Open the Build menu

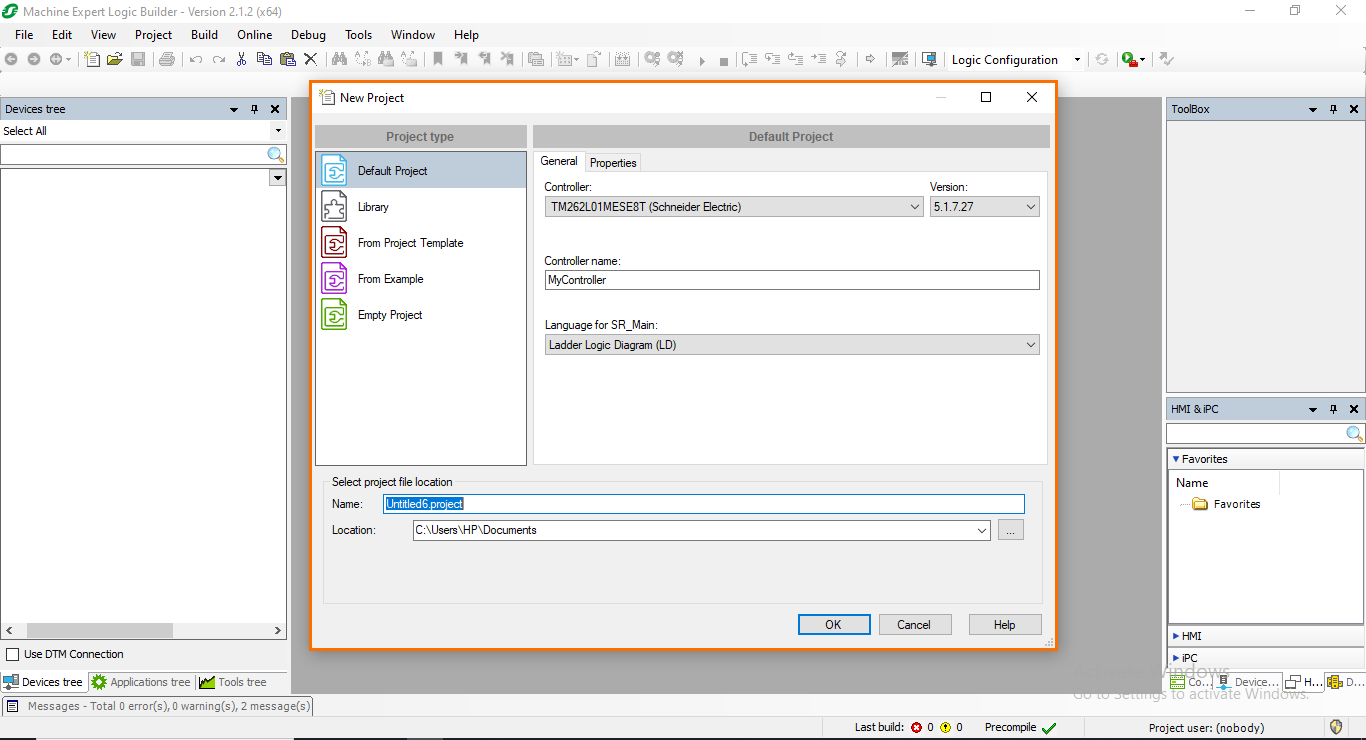click(204, 34)
